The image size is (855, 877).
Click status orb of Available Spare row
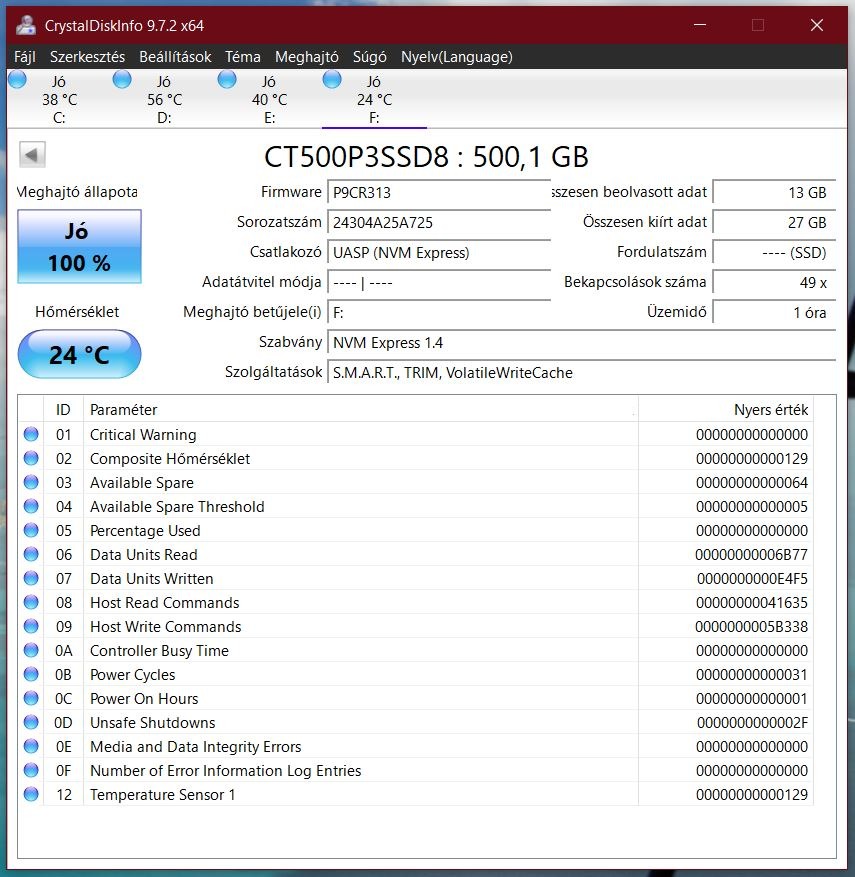pyautogui.click(x=31, y=482)
